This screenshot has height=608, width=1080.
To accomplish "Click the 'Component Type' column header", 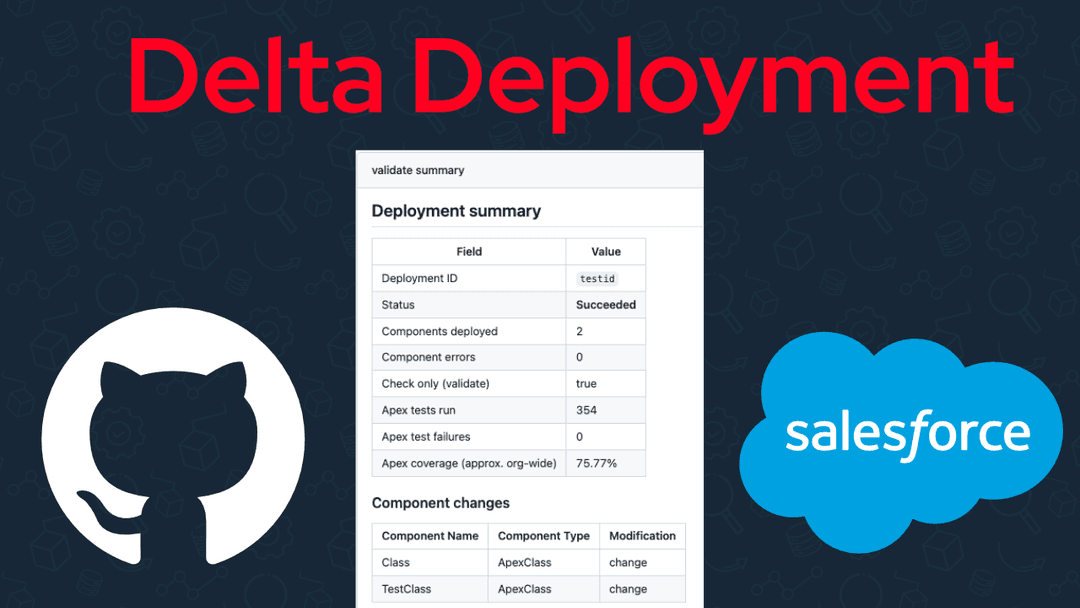I will click(x=543, y=536).
